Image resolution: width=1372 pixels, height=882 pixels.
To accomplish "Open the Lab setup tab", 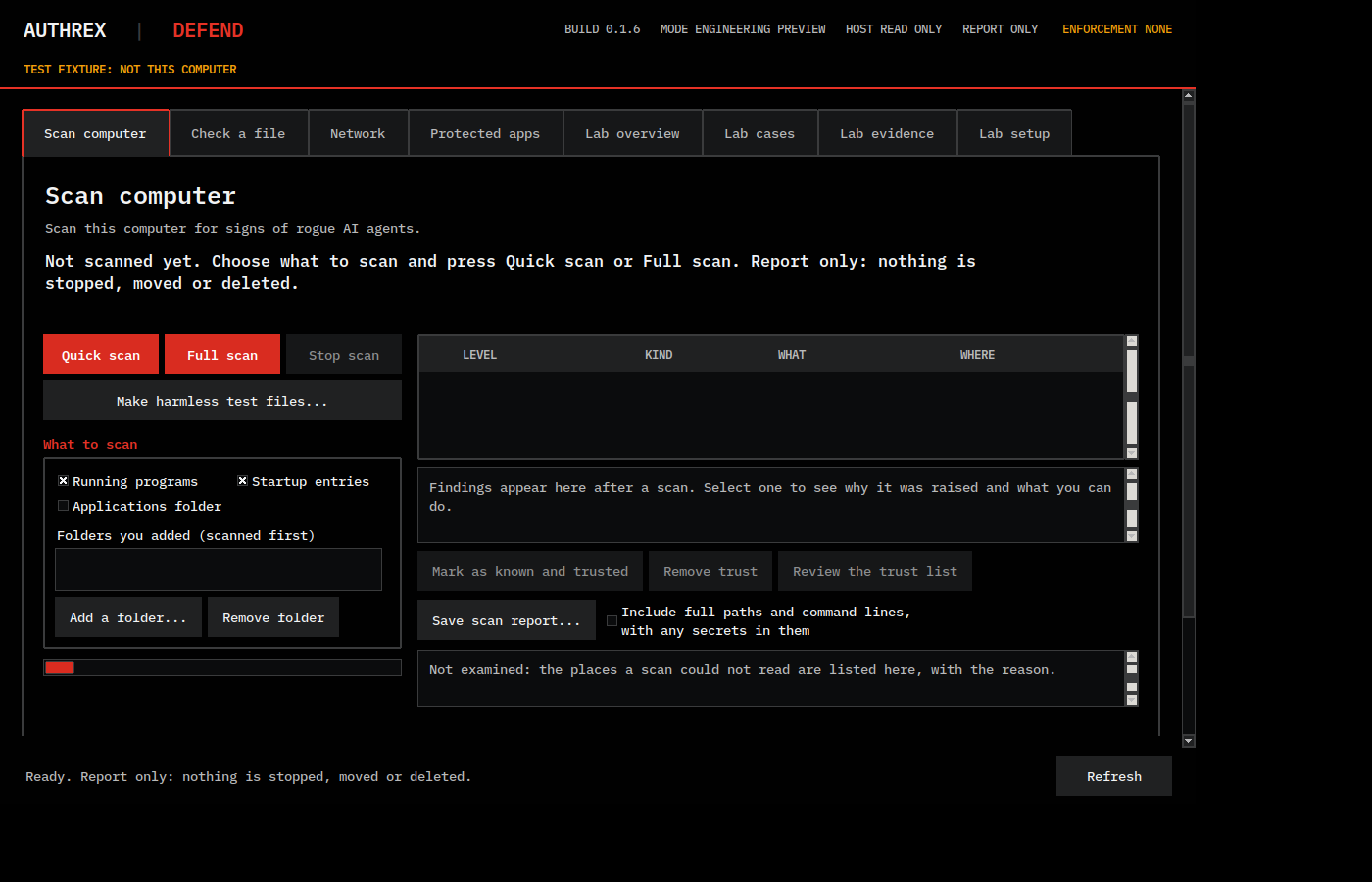I will (1014, 133).
